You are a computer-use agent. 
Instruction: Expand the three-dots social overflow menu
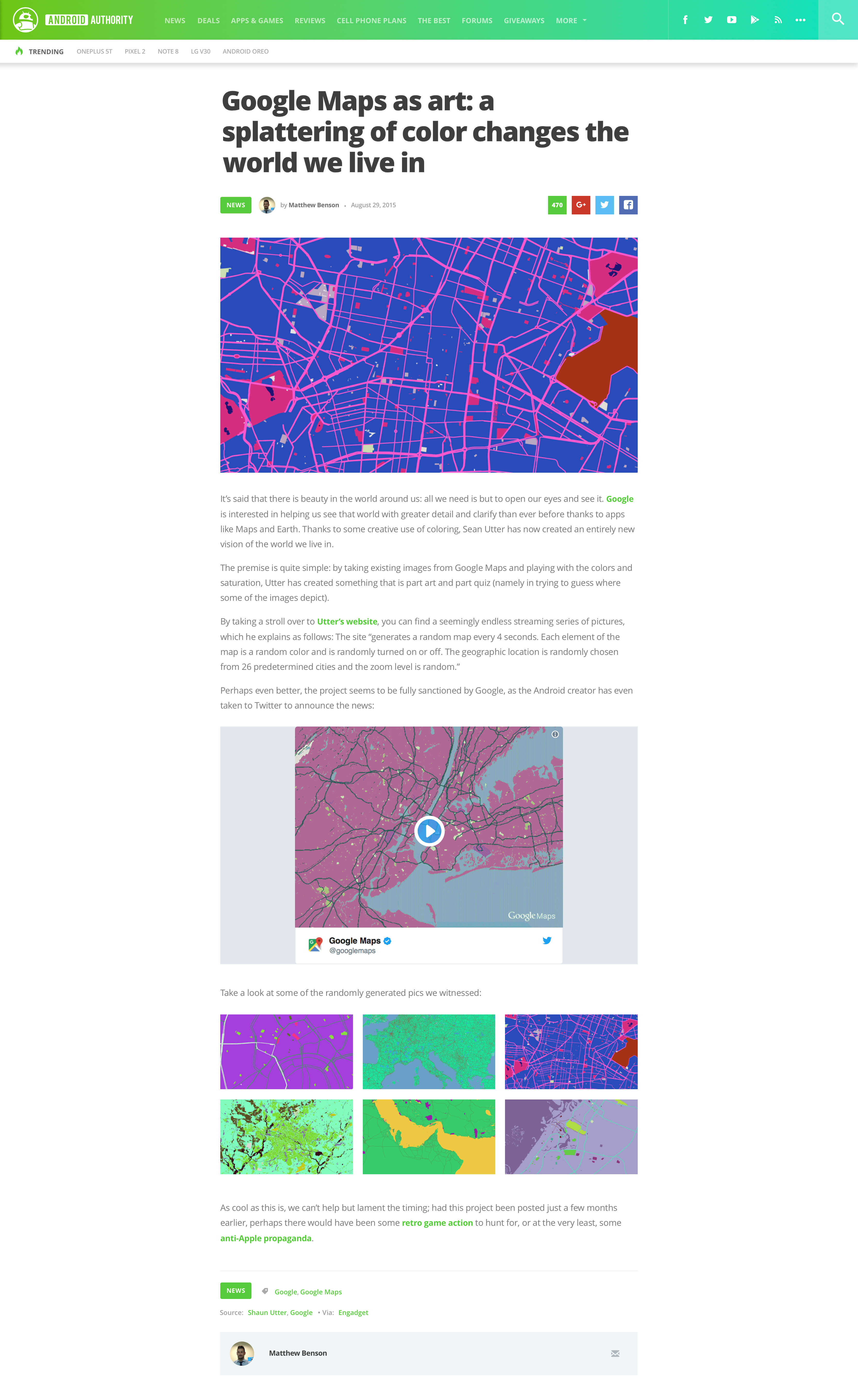pos(800,20)
